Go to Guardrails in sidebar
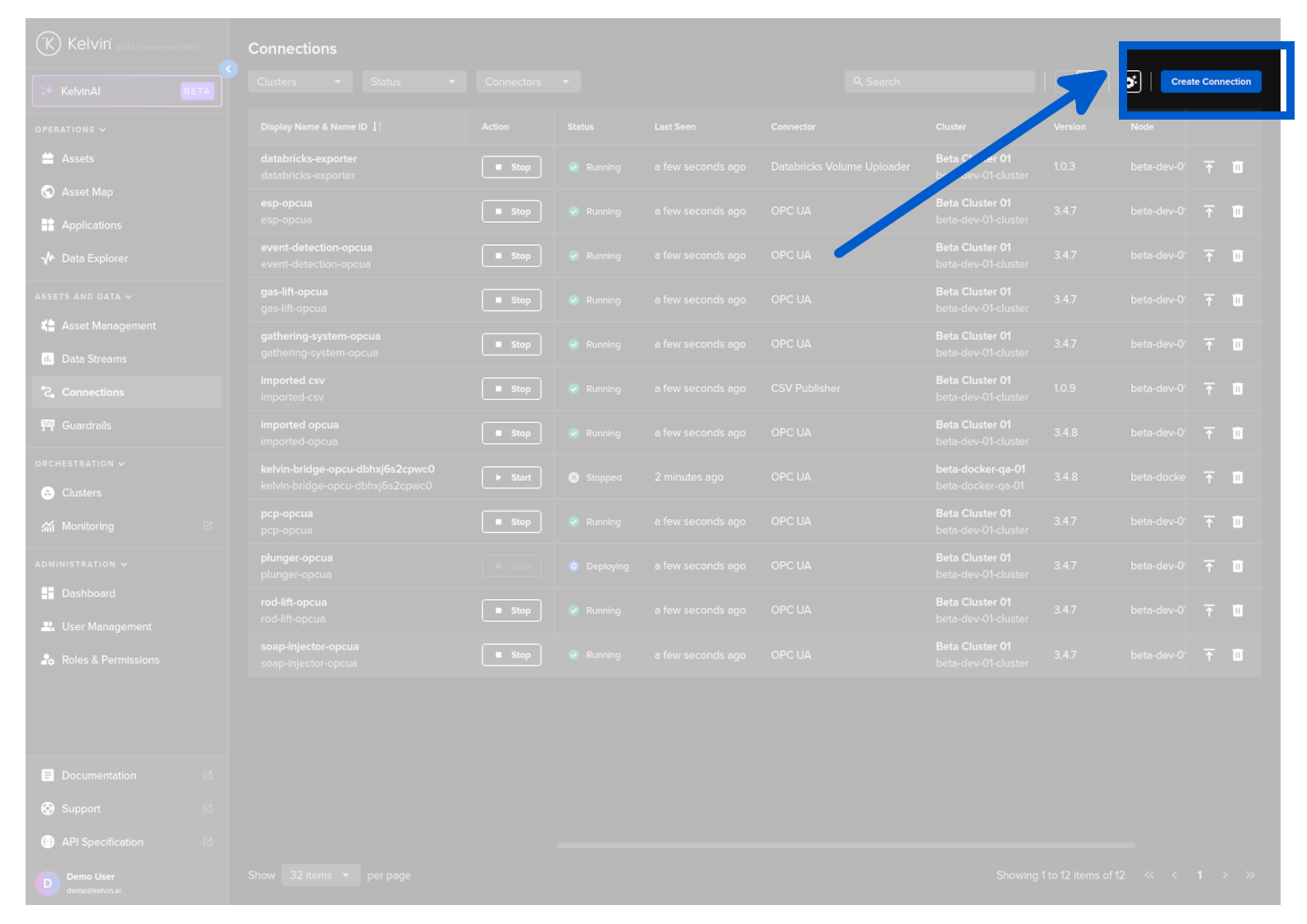Screen dimensions: 1307x924 pos(87,426)
